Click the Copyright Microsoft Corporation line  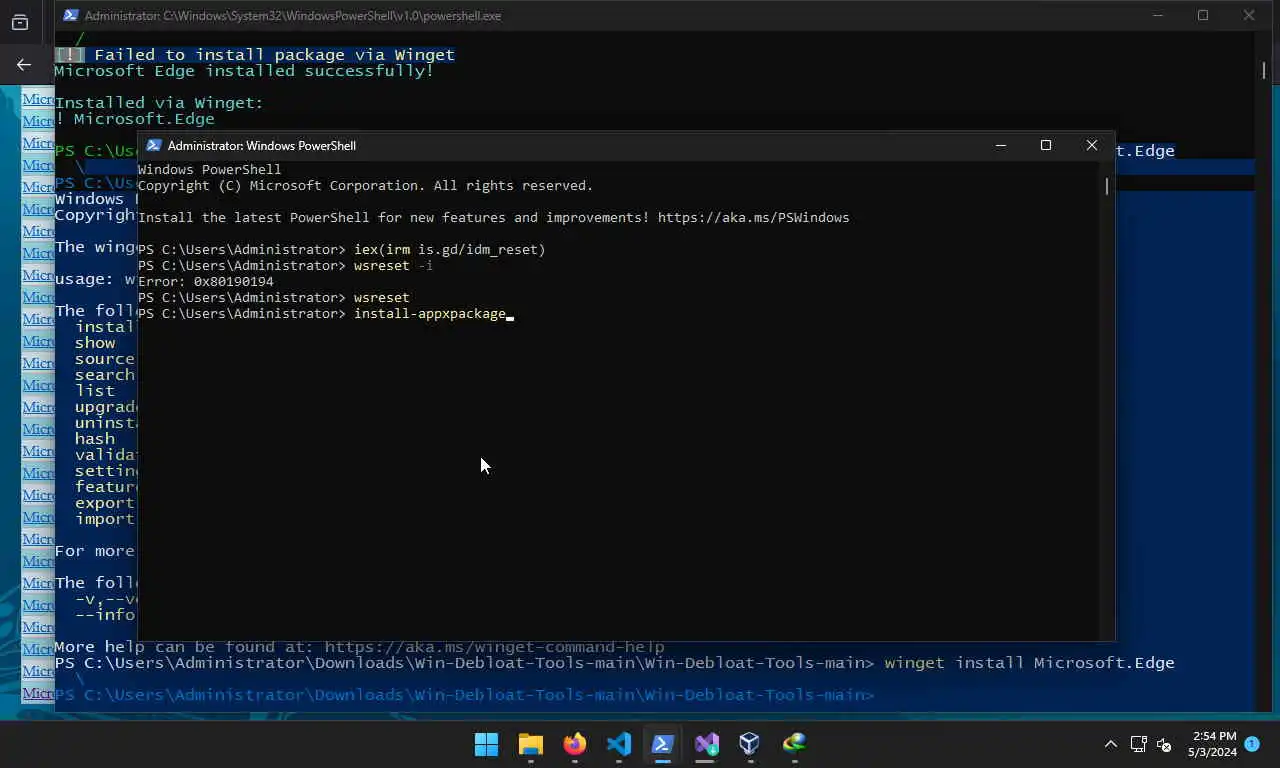click(366, 186)
